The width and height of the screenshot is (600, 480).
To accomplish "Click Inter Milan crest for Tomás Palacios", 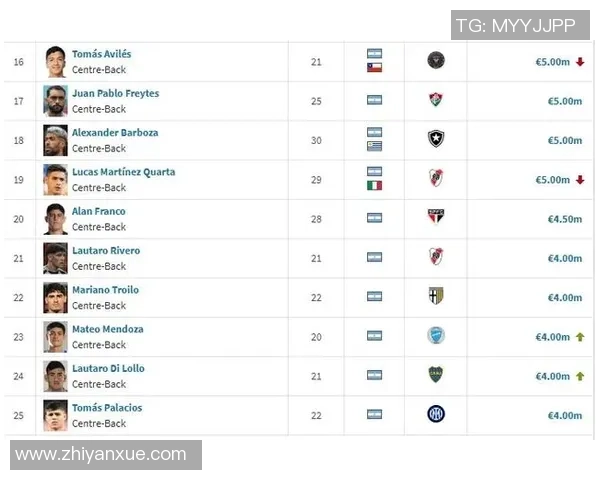I will pos(435,414).
